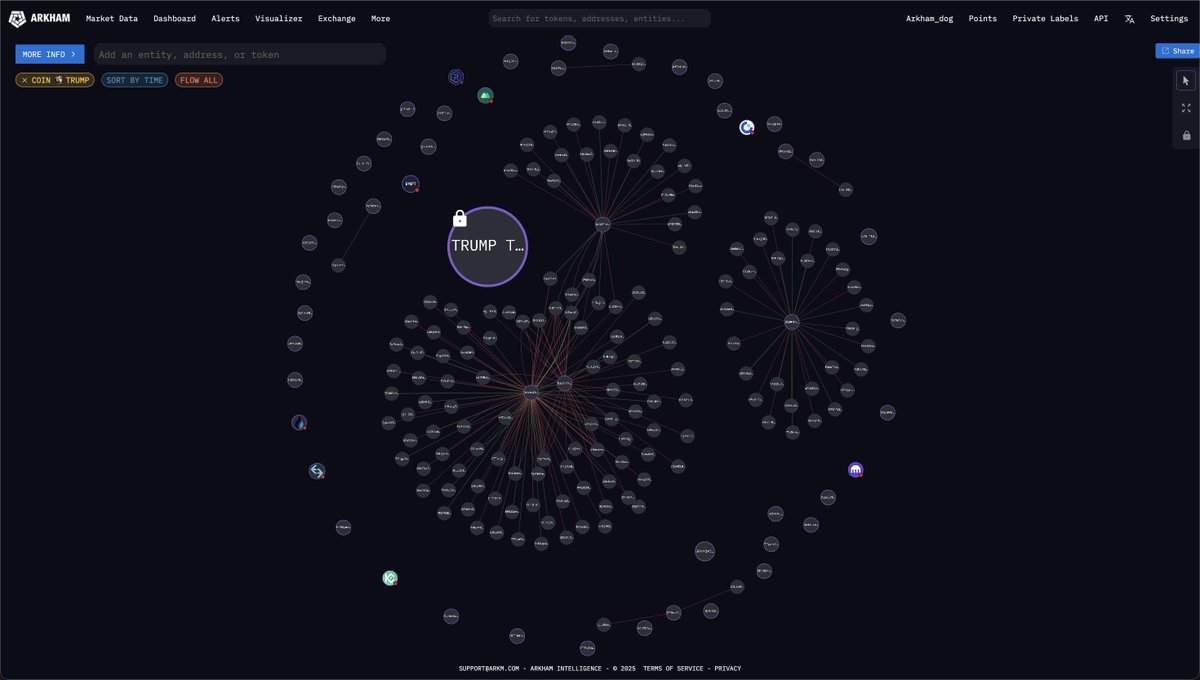Select the pointer cursor tool
This screenshot has height=680, width=1200.
pos(1186,81)
